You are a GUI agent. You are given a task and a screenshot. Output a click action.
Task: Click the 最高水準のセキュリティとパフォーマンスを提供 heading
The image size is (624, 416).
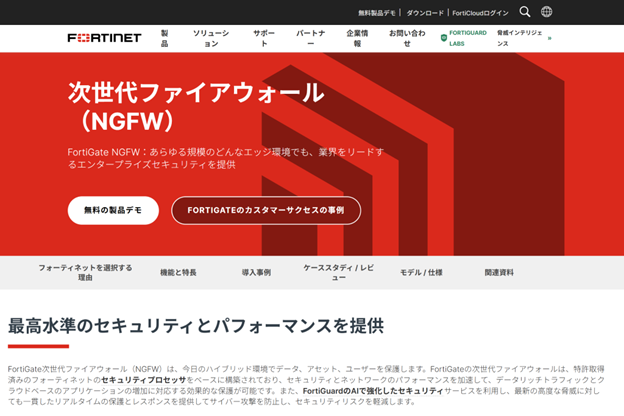pos(196,326)
